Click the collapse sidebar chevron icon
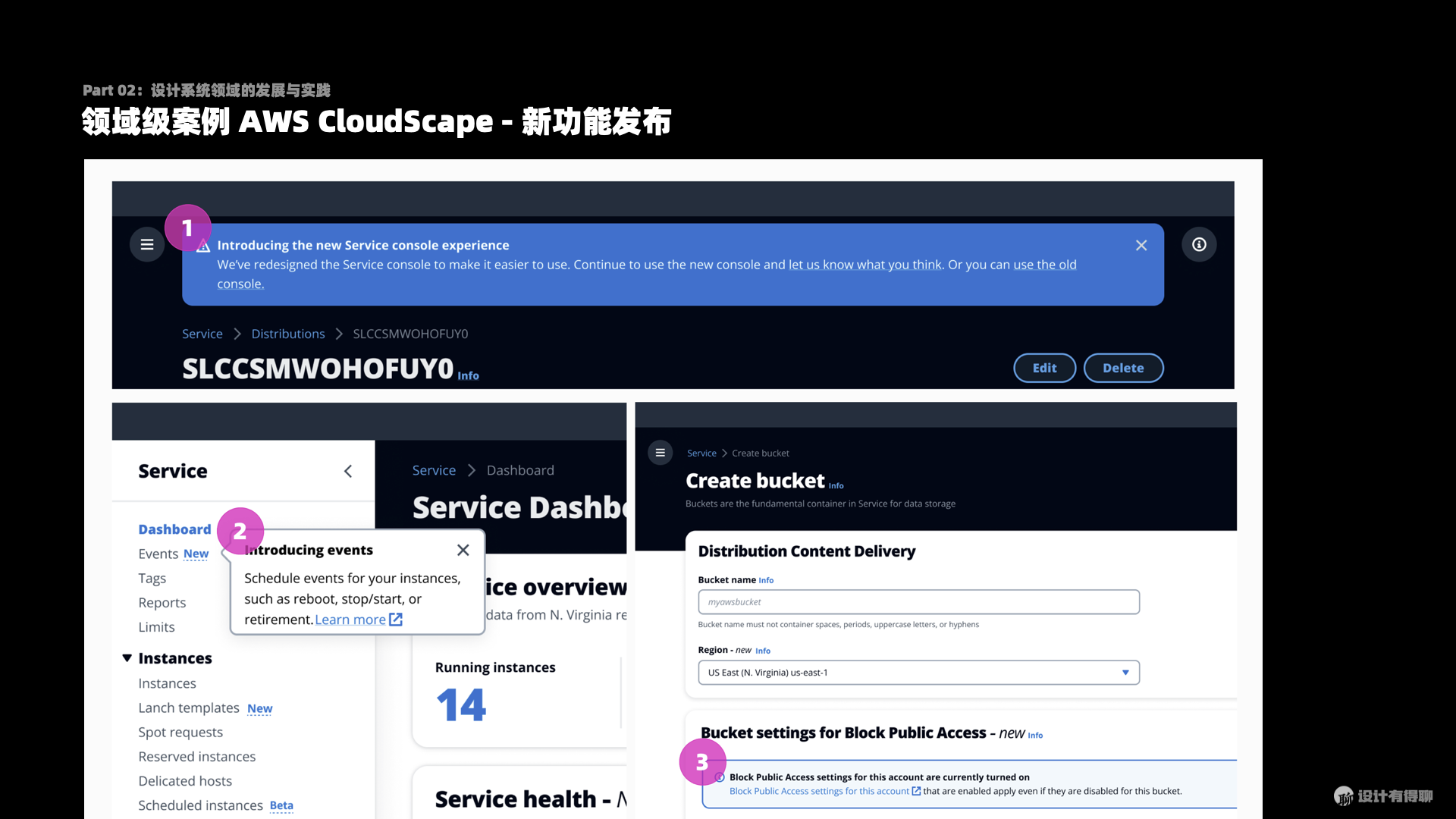 click(x=347, y=471)
